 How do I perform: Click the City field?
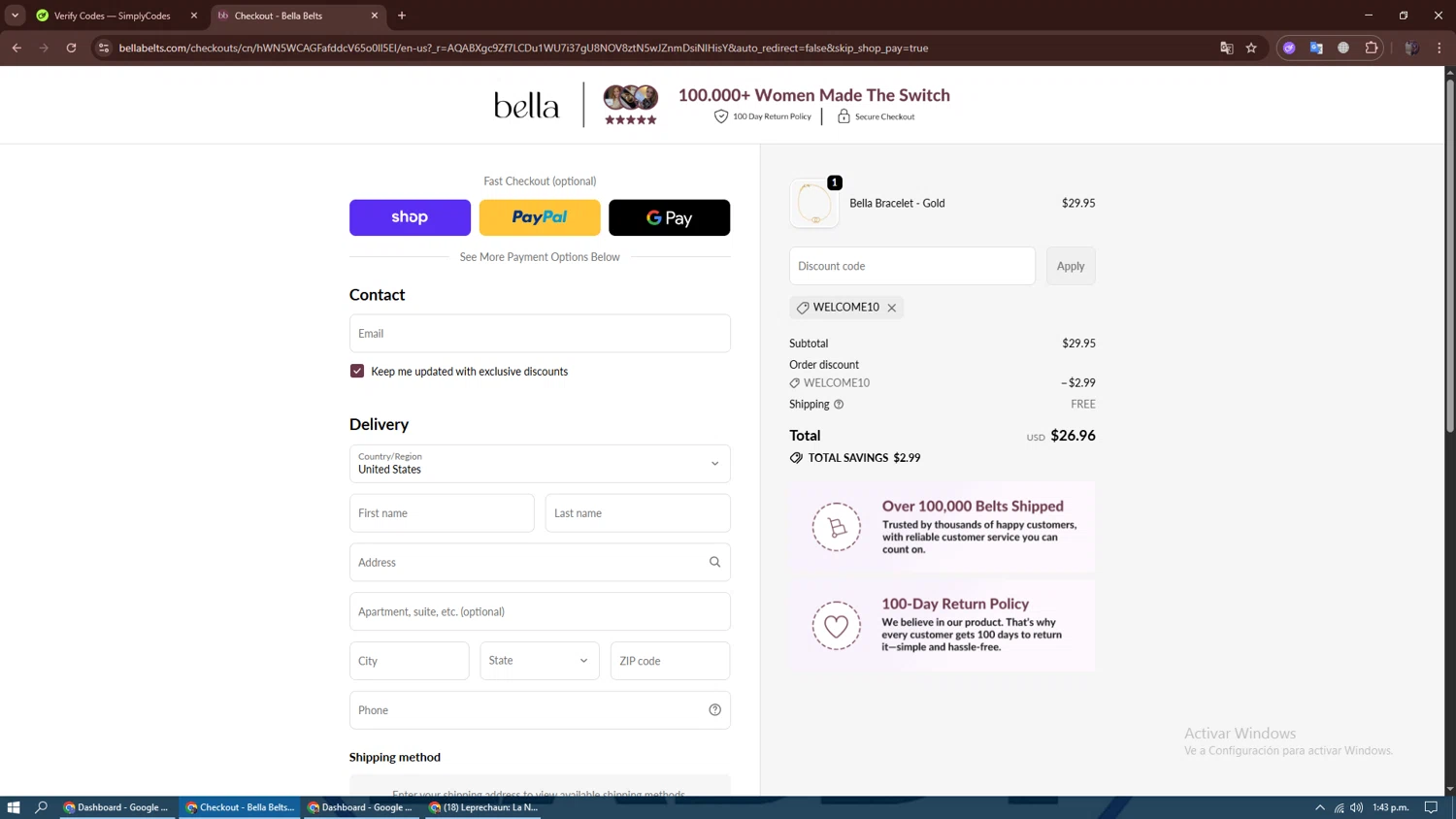tap(410, 661)
